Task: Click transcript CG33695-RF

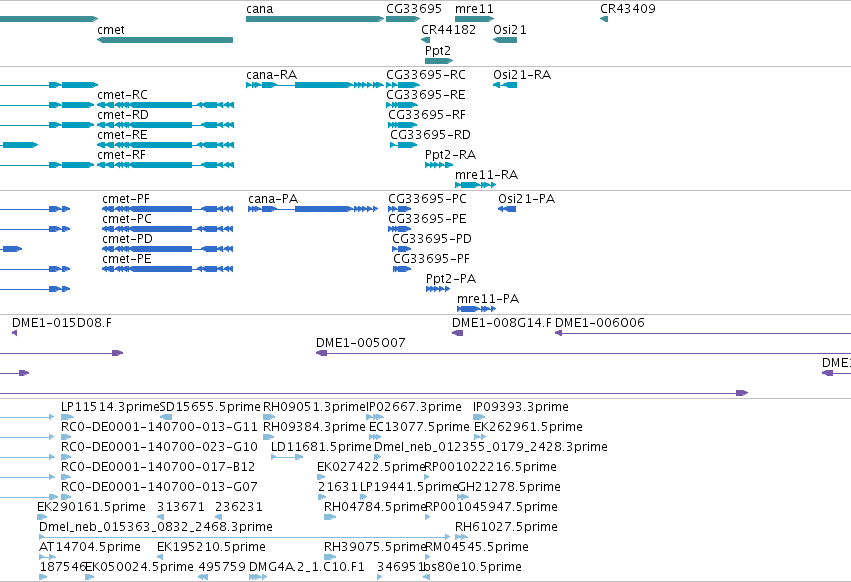Action: [402, 125]
